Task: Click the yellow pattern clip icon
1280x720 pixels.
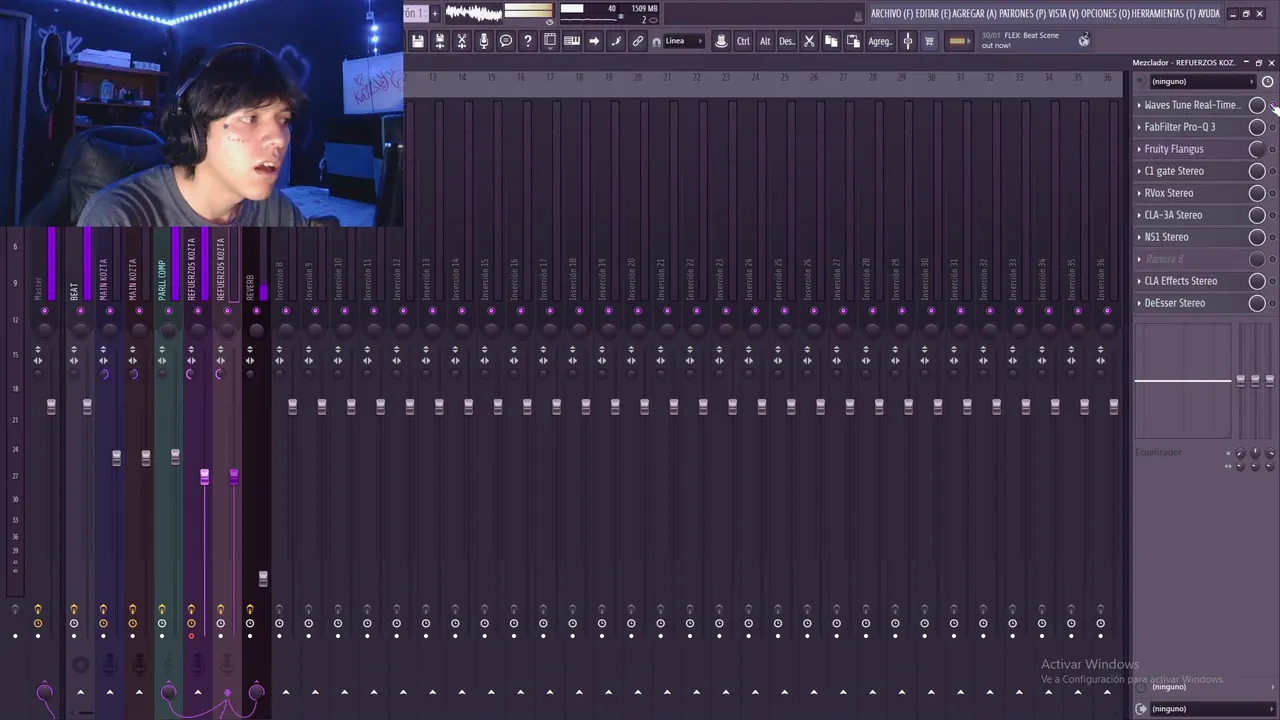Action: tap(958, 41)
